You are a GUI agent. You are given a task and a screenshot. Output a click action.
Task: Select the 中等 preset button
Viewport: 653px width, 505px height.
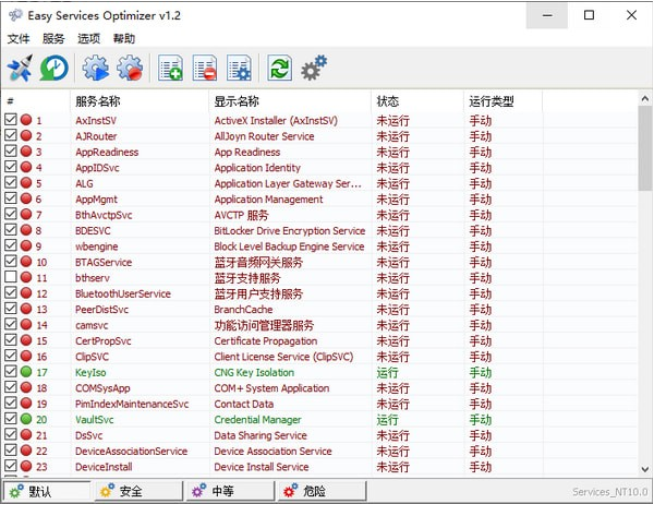click(x=231, y=491)
